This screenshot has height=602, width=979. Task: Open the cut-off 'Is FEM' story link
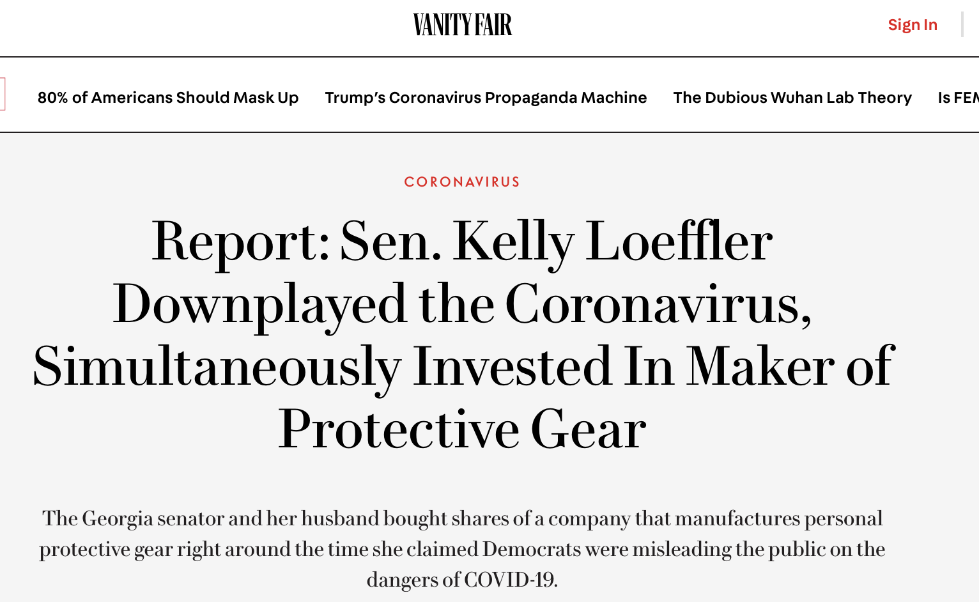pyautogui.click(x=958, y=98)
